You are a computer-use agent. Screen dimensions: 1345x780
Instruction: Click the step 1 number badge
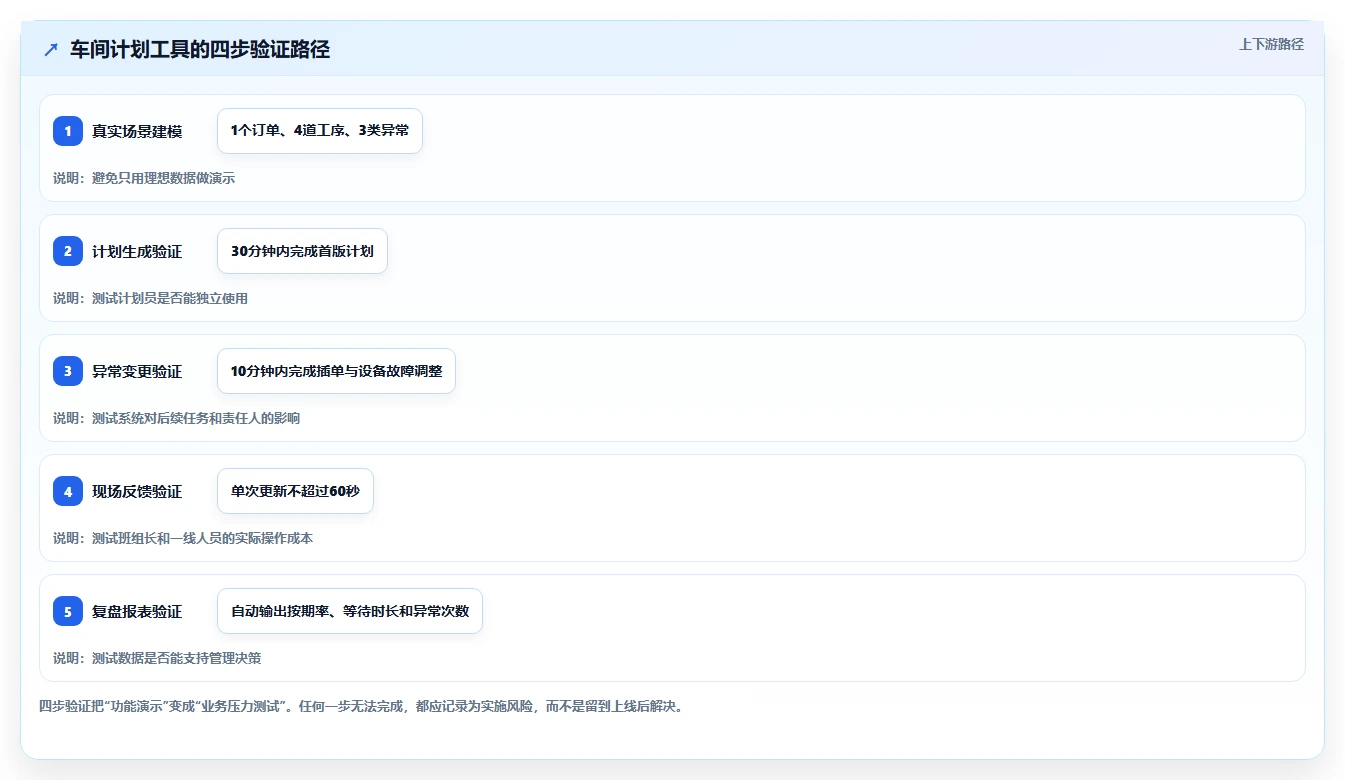[68, 131]
